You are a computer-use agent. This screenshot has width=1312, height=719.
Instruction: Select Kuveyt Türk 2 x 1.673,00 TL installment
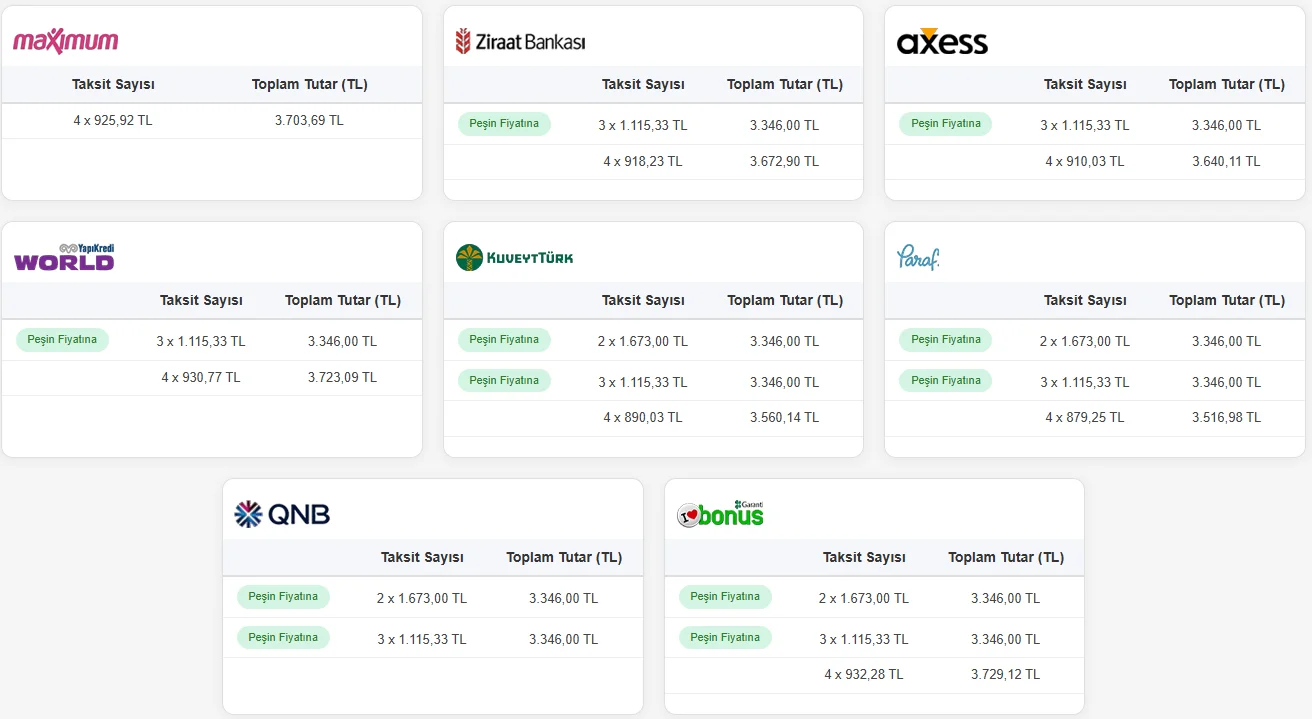(643, 342)
